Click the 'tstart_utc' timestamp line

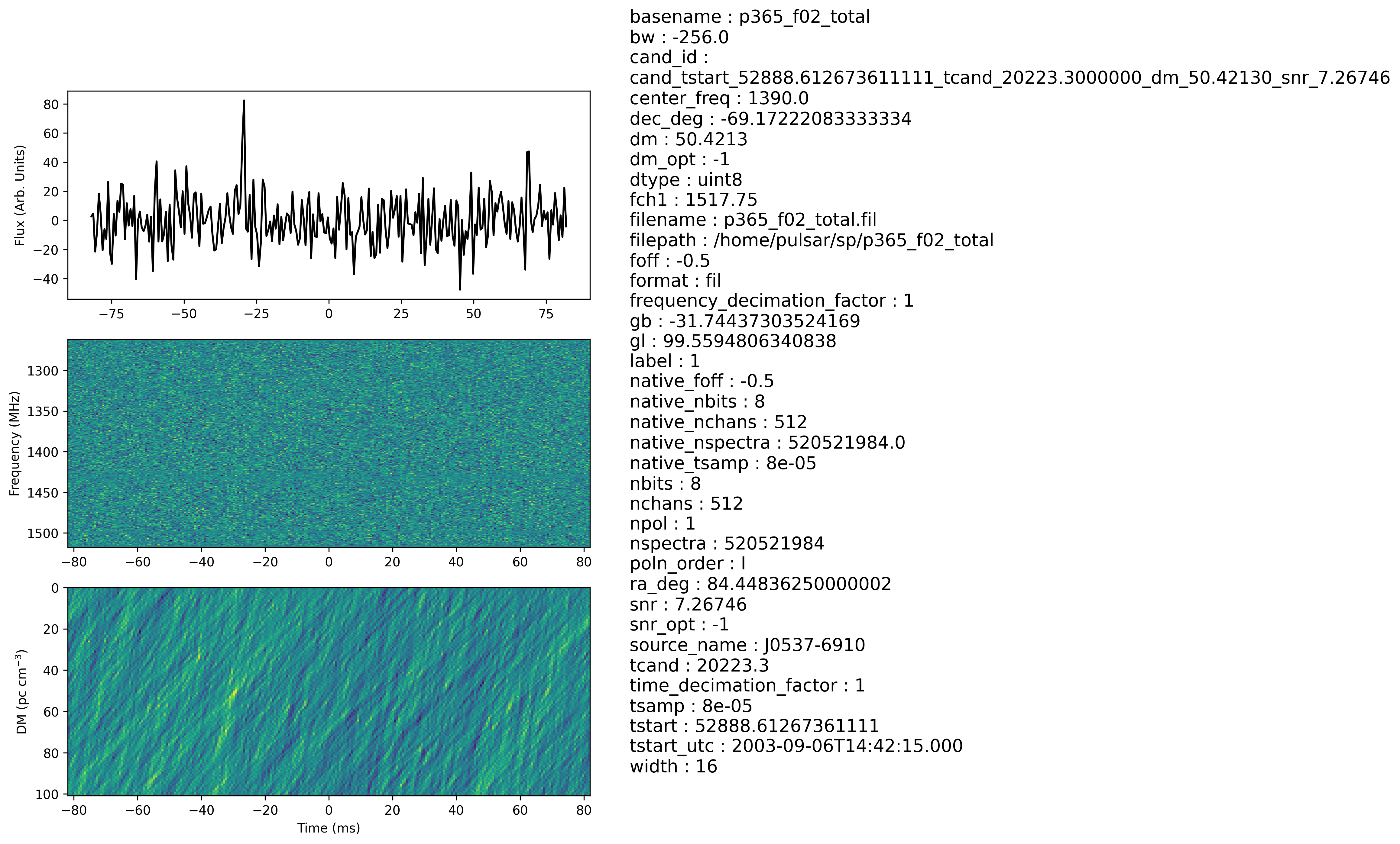(x=796, y=746)
